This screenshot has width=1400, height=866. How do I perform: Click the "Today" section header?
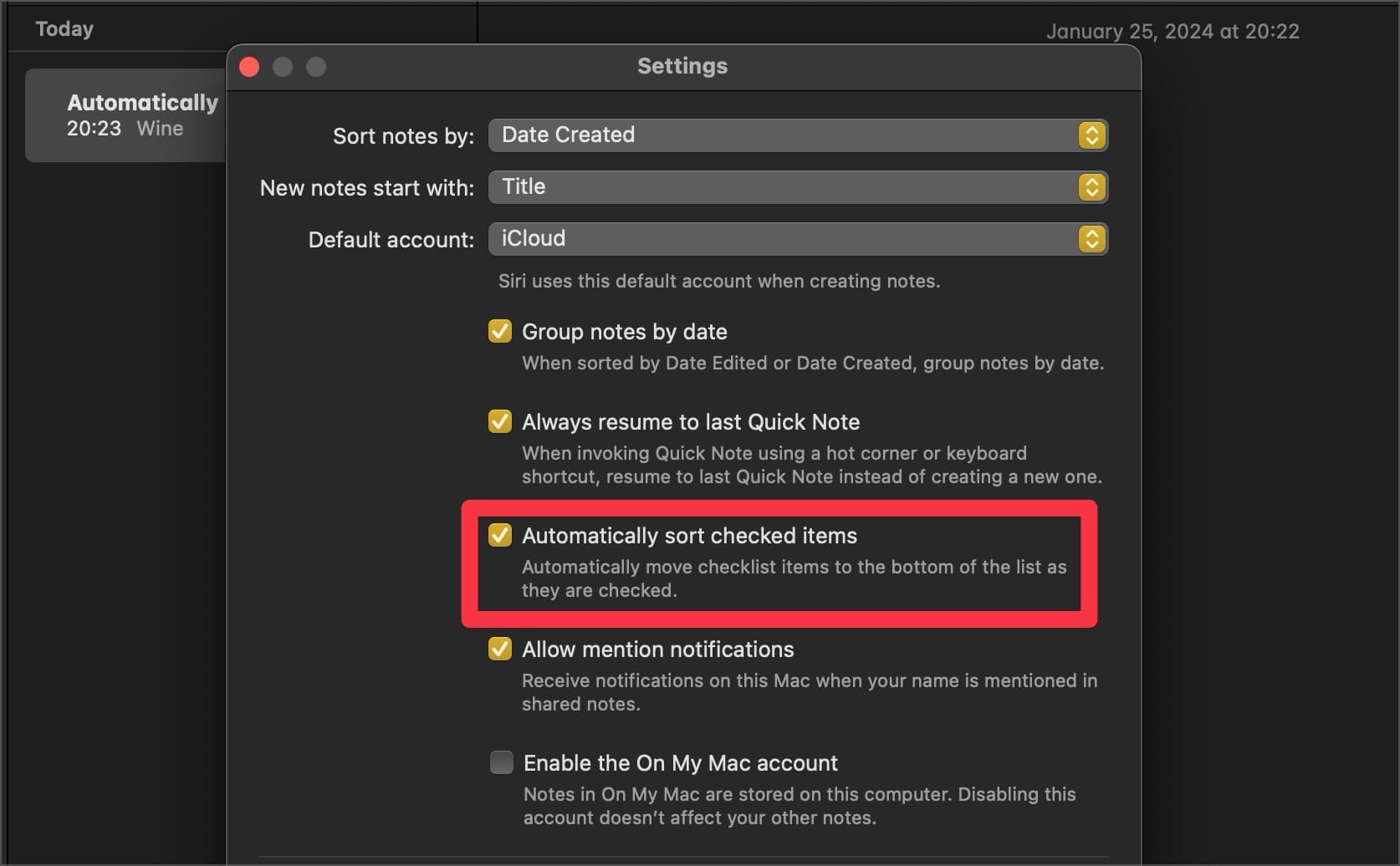[64, 28]
